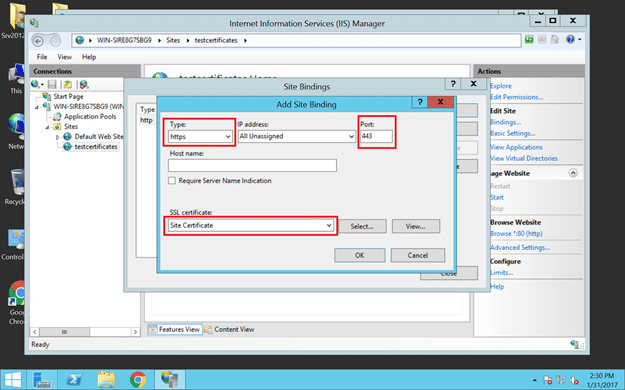Viewport: 625px width, 390px height.
Task: Open the View menu
Action: (64, 57)
